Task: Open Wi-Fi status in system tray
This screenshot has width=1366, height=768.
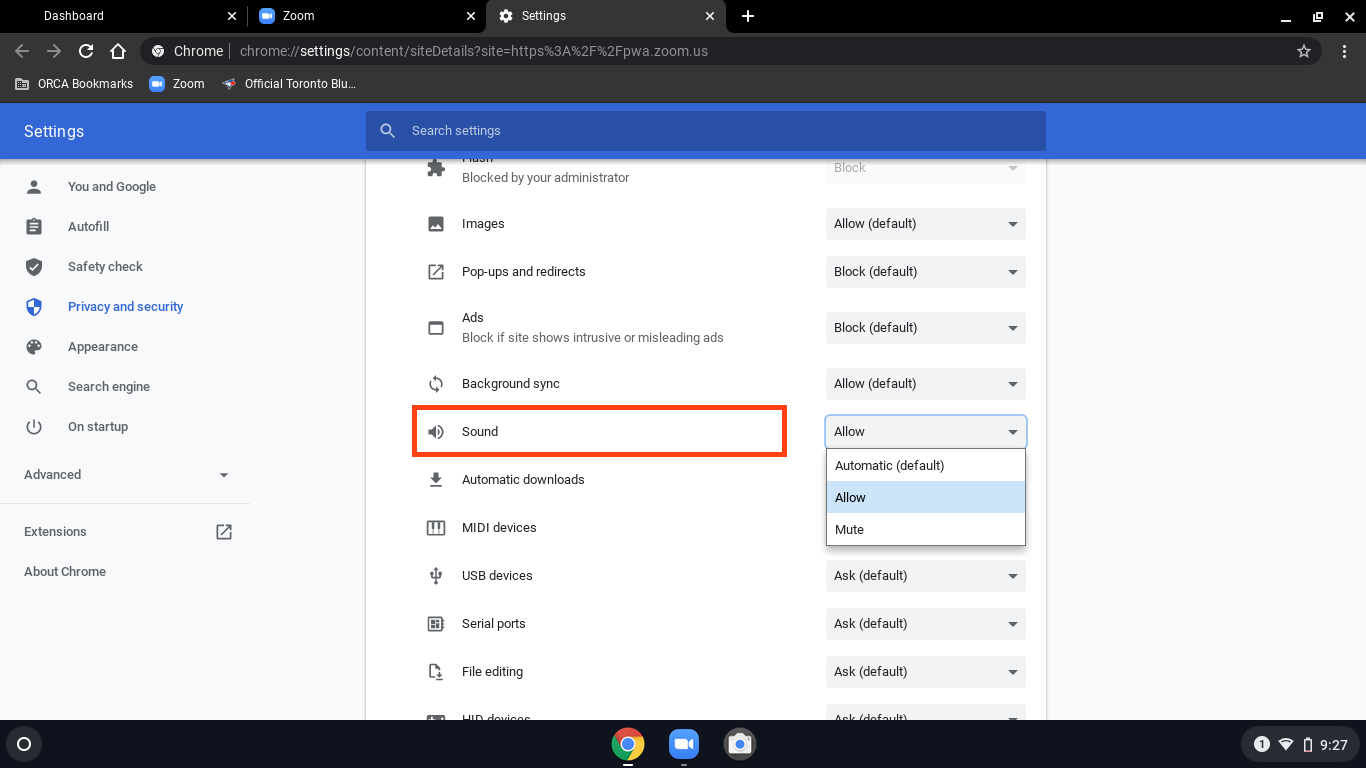Action: (1286, 744)
